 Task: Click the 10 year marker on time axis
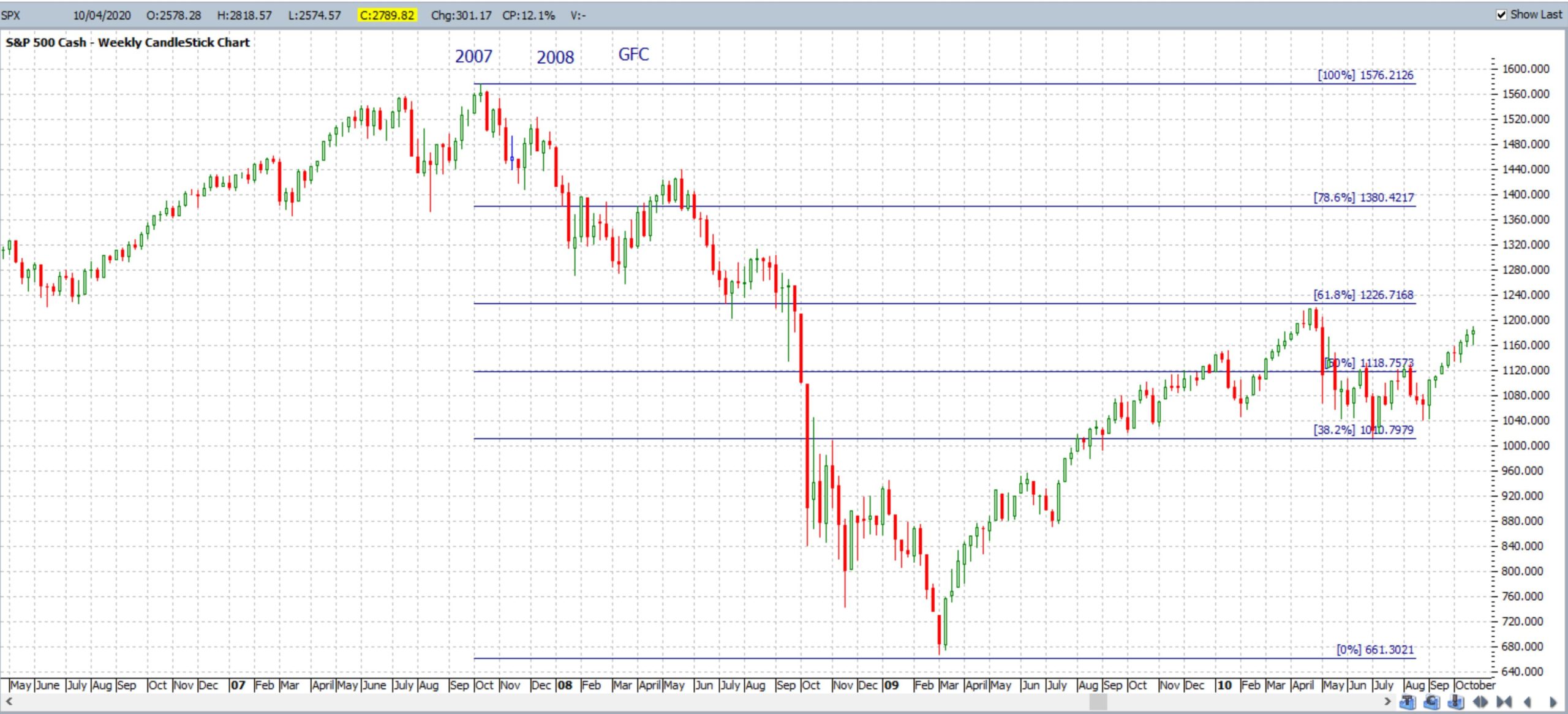point(1224,685)
